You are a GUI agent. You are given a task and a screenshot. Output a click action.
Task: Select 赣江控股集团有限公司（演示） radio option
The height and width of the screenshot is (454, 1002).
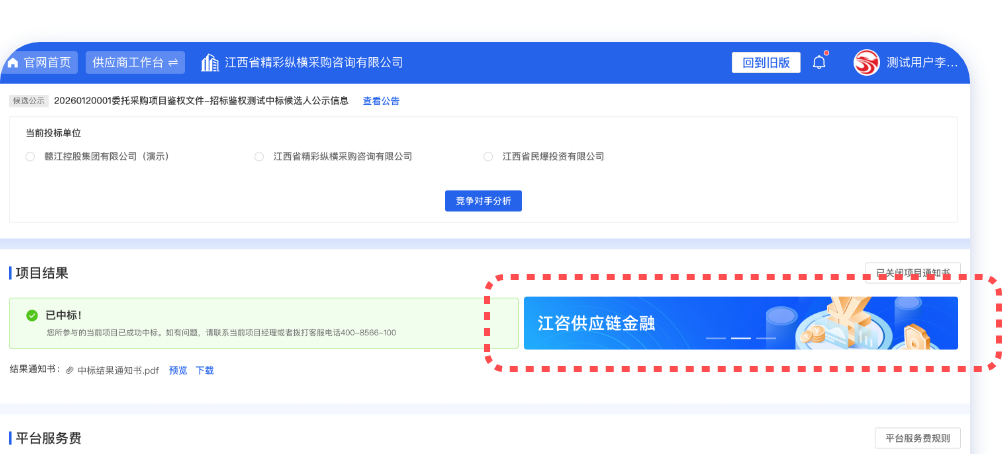pos(30,157)
